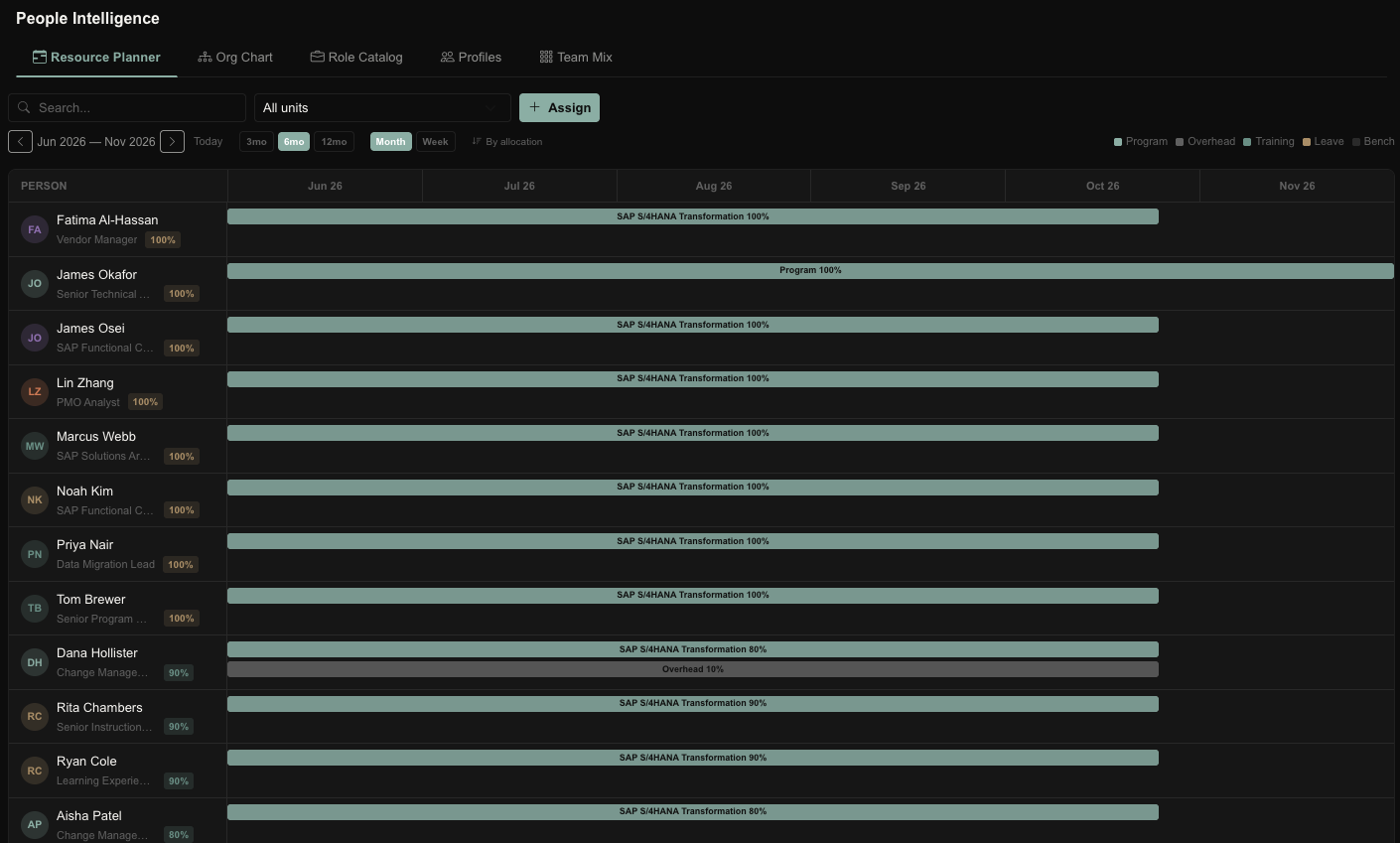
Task: Click Marcus Webb's MW avatar
Action: 35,446
